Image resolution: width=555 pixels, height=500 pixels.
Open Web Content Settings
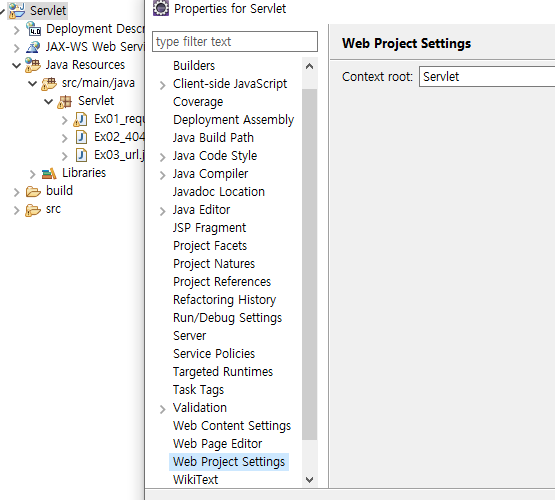(x=232, y=426)
